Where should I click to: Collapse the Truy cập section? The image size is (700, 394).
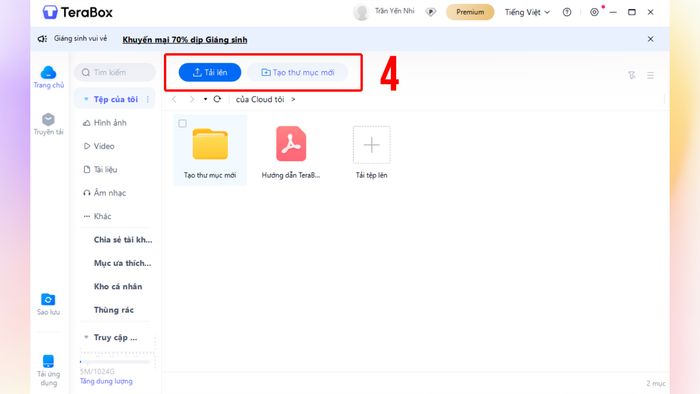pos(86,337)
